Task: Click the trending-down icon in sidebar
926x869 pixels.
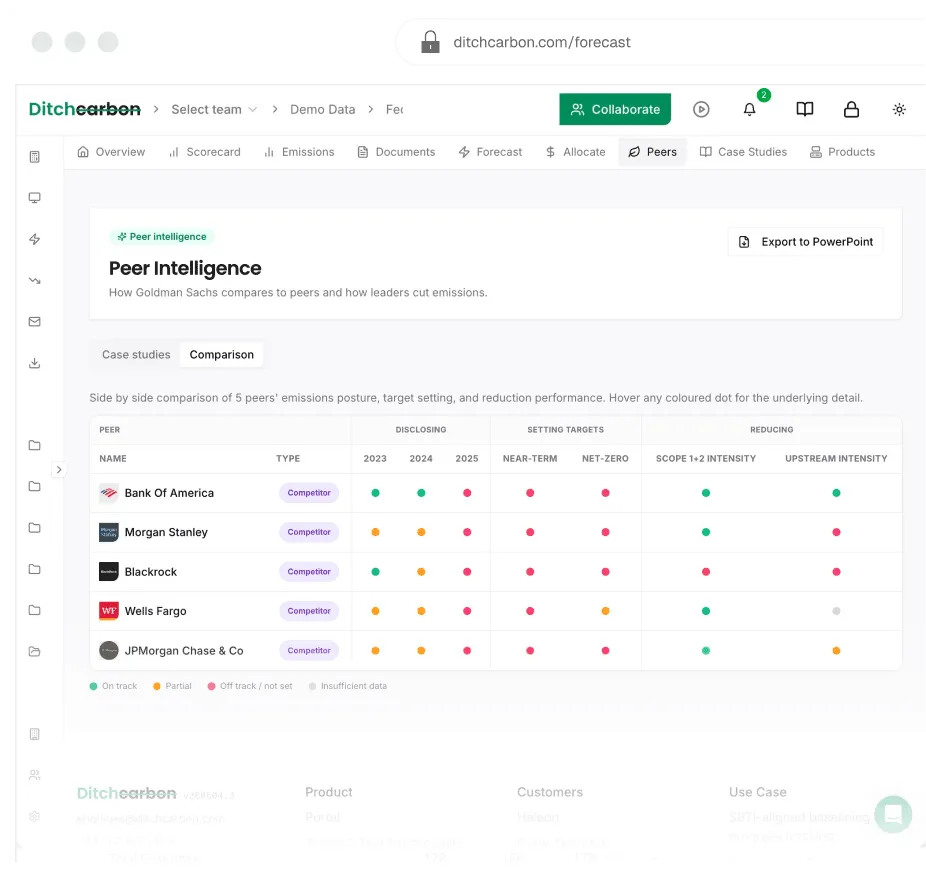Action: [x=35, y=281]
